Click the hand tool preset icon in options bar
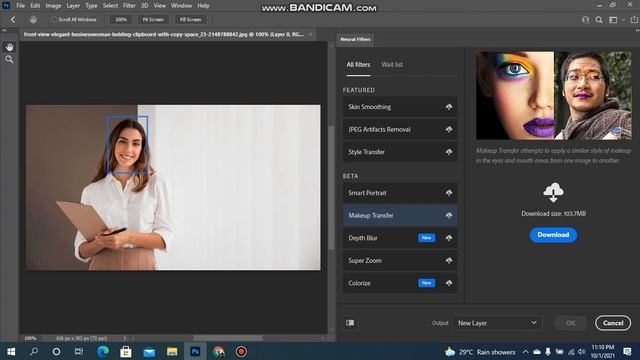640x360 pixels. [33, 19]
